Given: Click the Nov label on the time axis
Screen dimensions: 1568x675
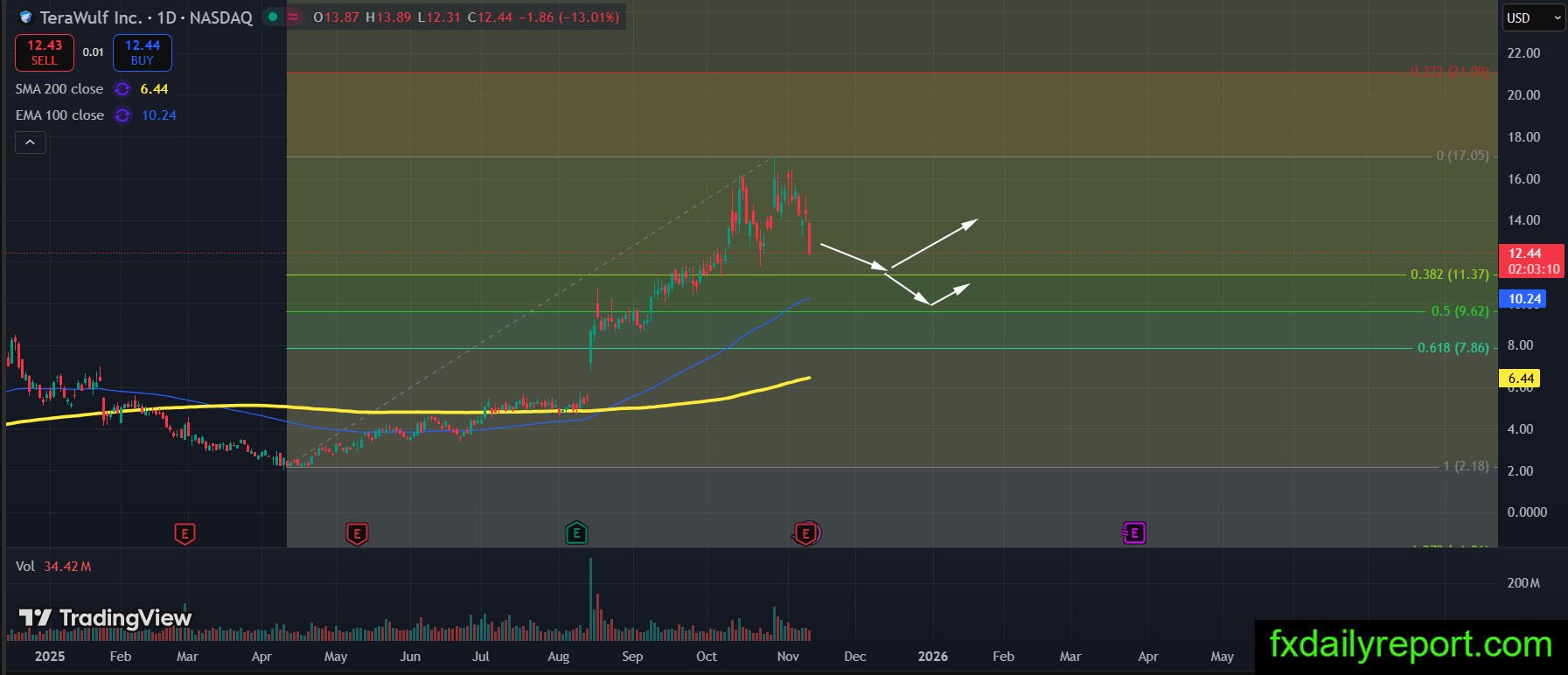Looking at the screenshot, I should point(788,657).
